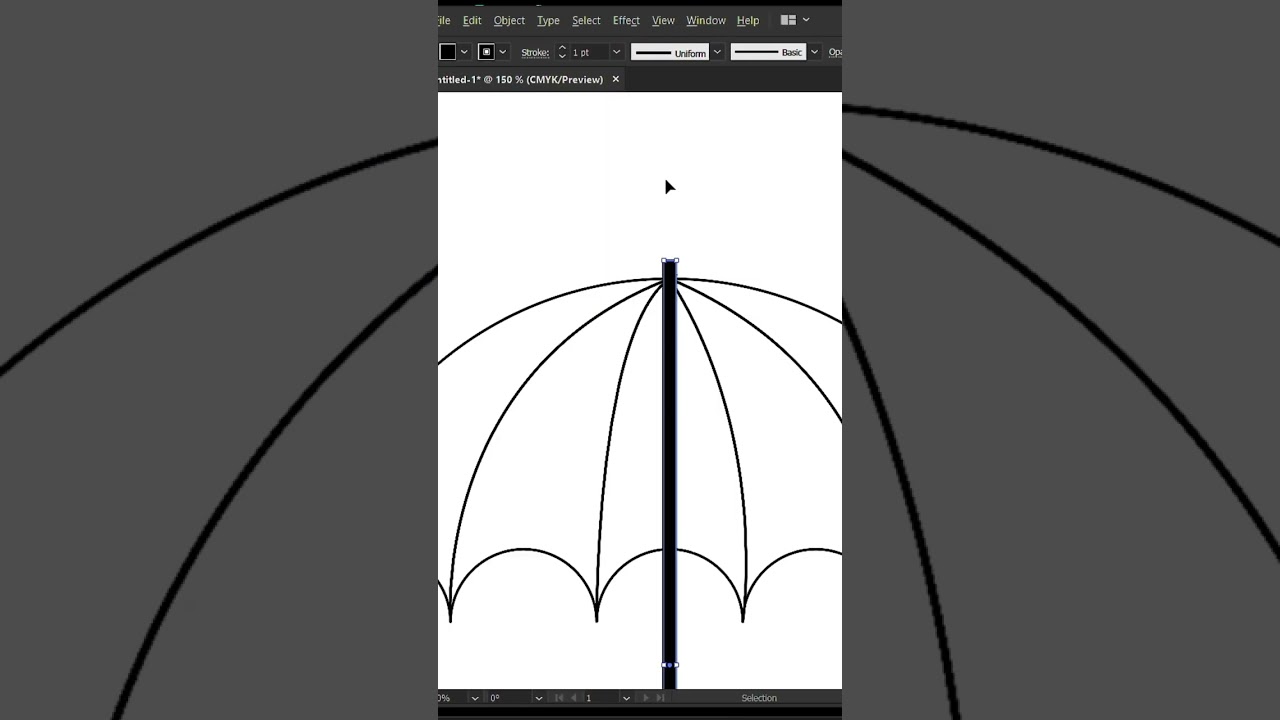Viewport: 1280px width, 720px height.
Task: Click the stroke weight stepper arrows
Action: coord(562,52)
